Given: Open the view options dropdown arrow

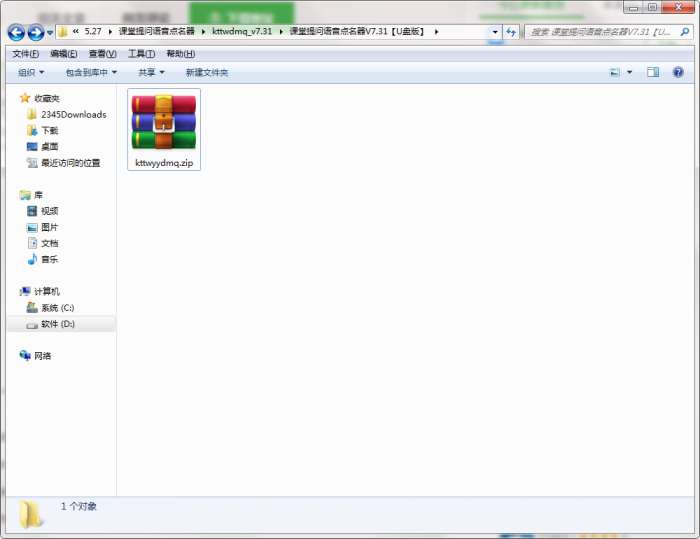Looking at the screenshot, I should (x=629, y=72).
